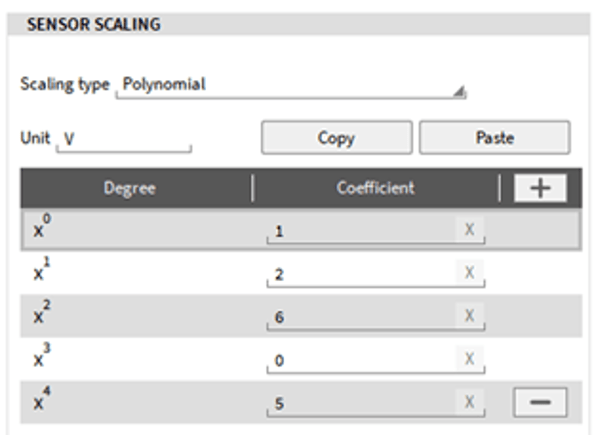Viewport: 594px width, 445px height.
Task: Click the Scaling type dropdown arrow
Action: click(459, 91)
